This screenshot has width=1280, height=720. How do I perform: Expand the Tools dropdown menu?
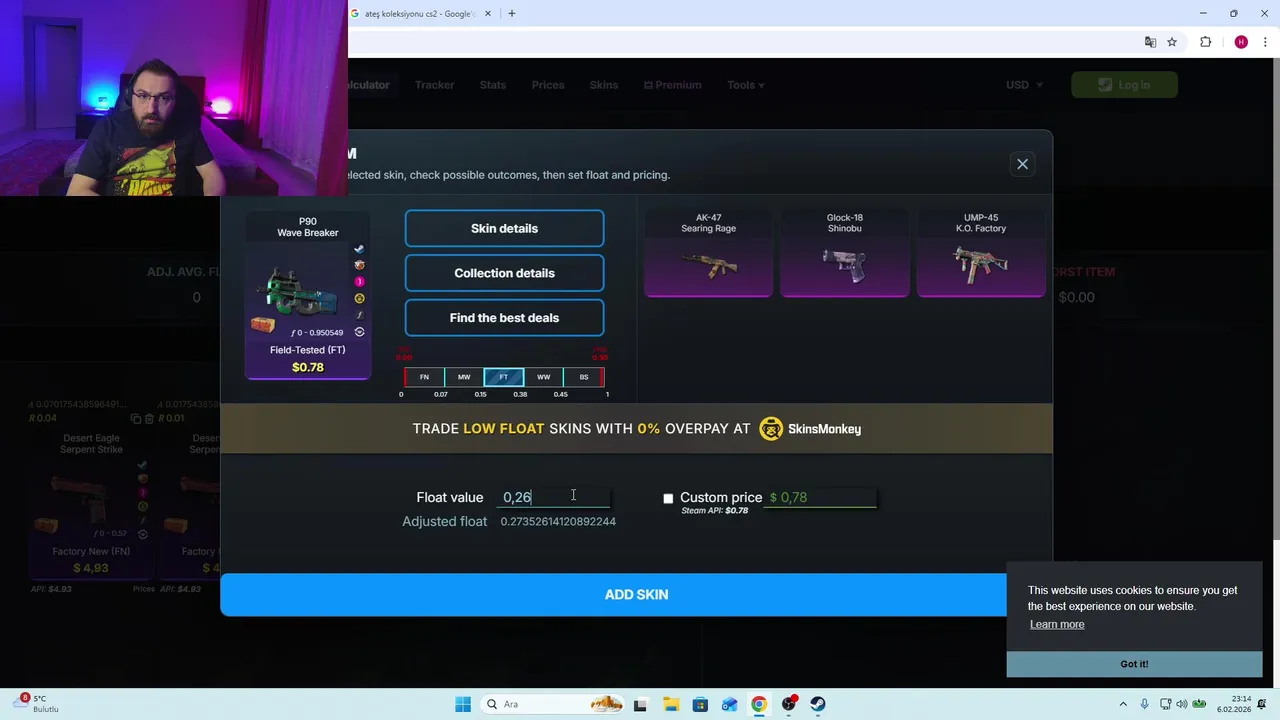(746, 85)
